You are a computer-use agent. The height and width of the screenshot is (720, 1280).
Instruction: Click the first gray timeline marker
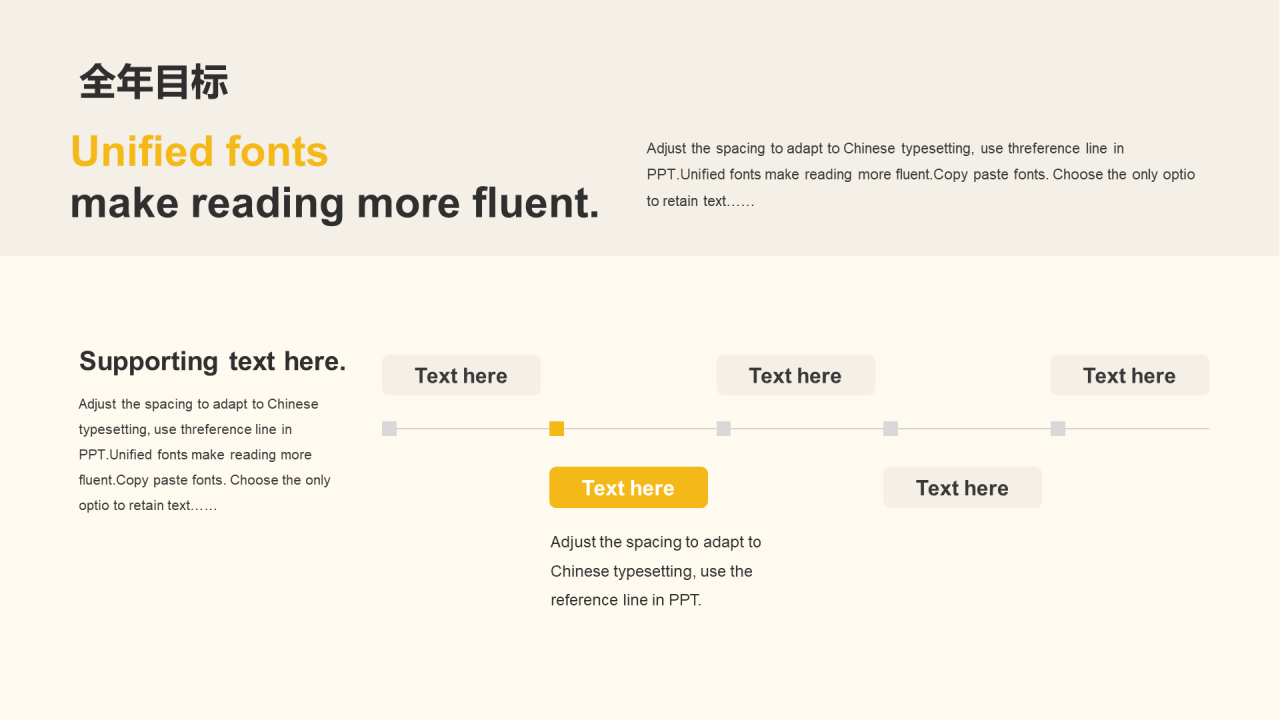[390, 429]
